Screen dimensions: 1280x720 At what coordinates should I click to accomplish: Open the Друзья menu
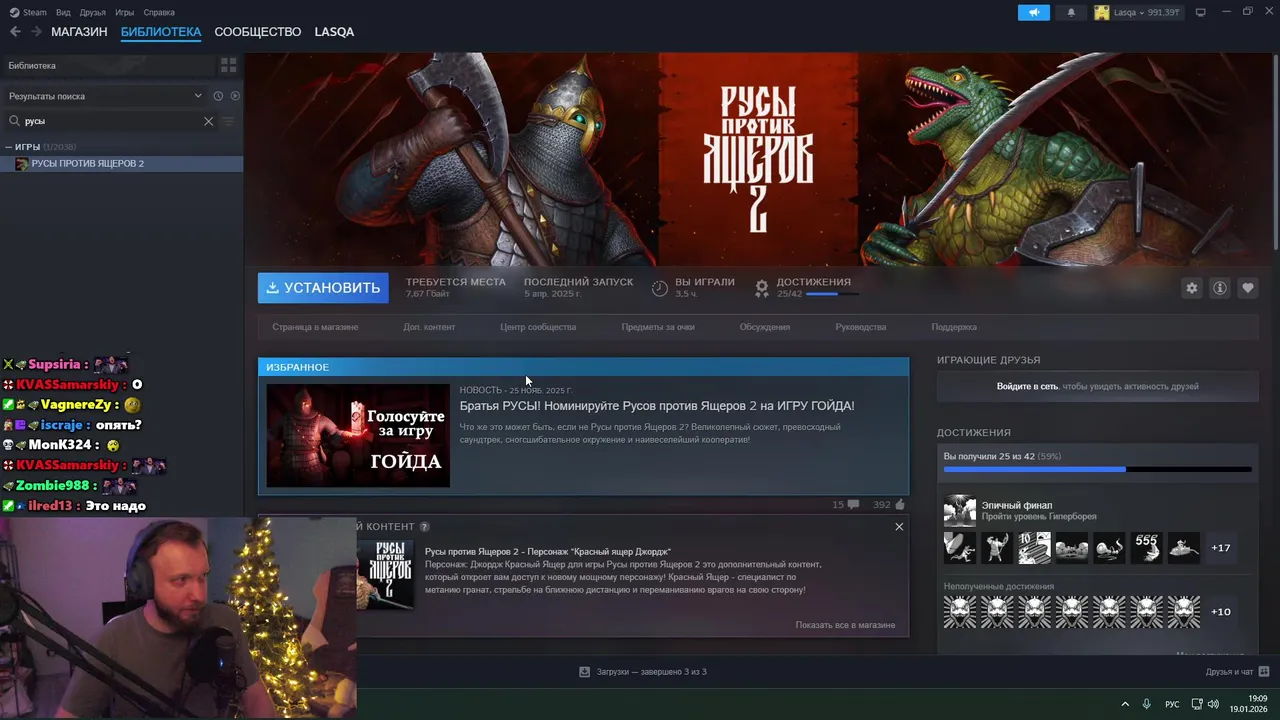coord(92,12)
